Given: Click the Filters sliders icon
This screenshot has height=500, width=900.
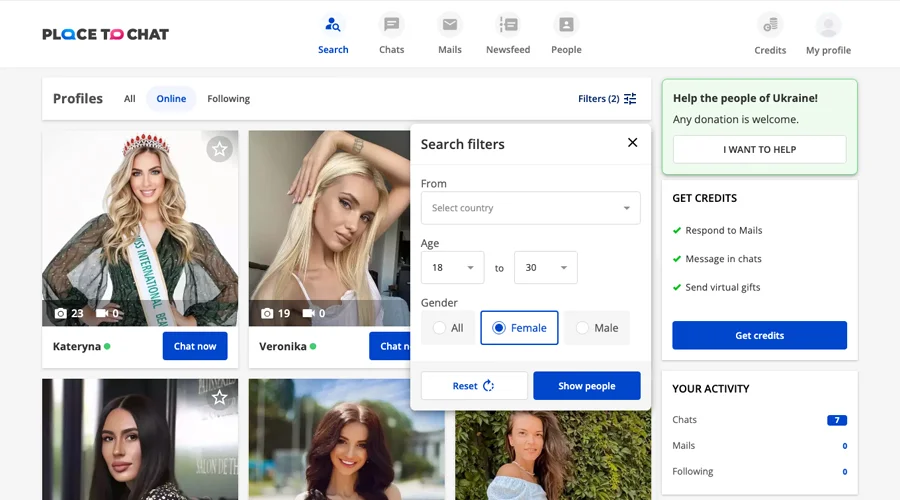Looking at the screenshot, I should tap(630, 99).
